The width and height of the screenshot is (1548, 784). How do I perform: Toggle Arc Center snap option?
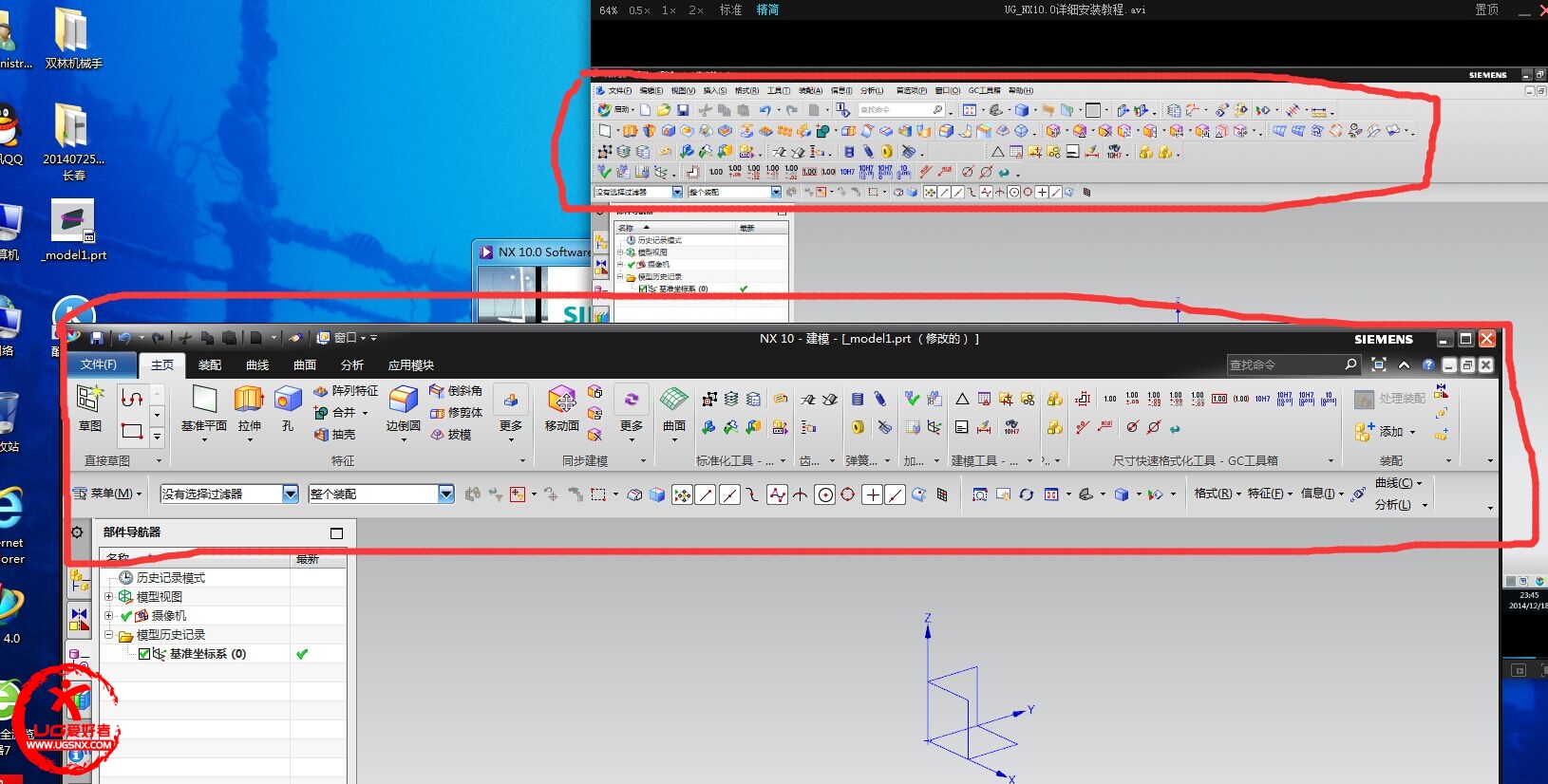(825, 495)
